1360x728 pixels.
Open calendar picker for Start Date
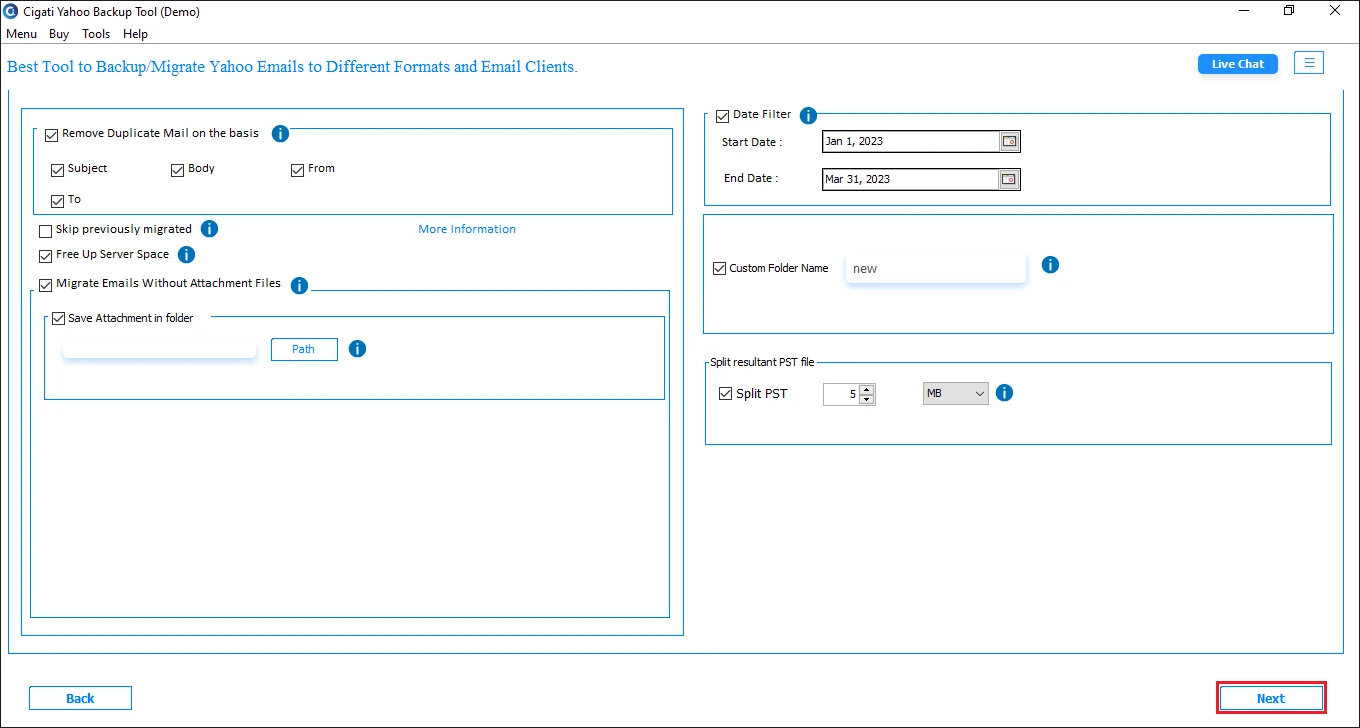1009,142
